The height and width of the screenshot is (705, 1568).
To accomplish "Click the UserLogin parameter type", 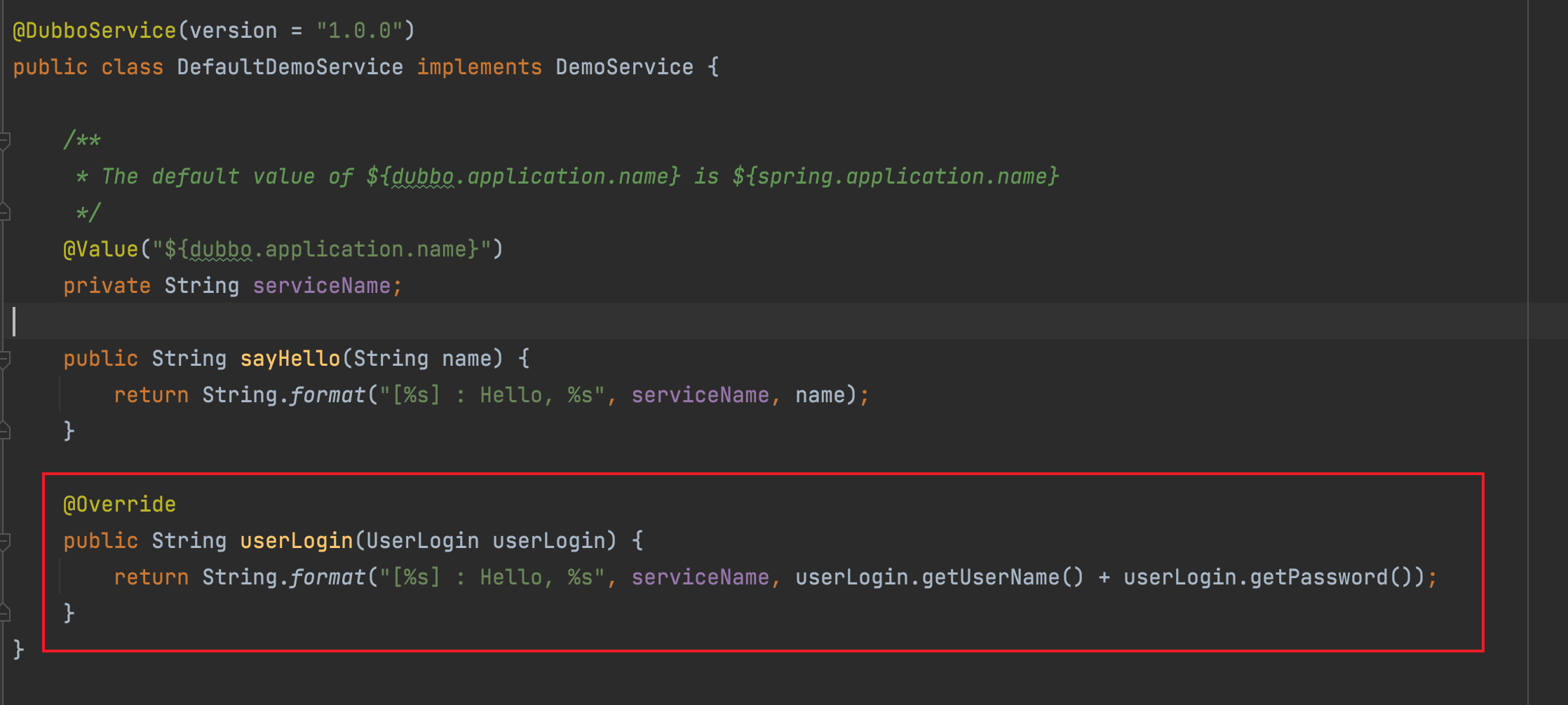I will [422, 541].
